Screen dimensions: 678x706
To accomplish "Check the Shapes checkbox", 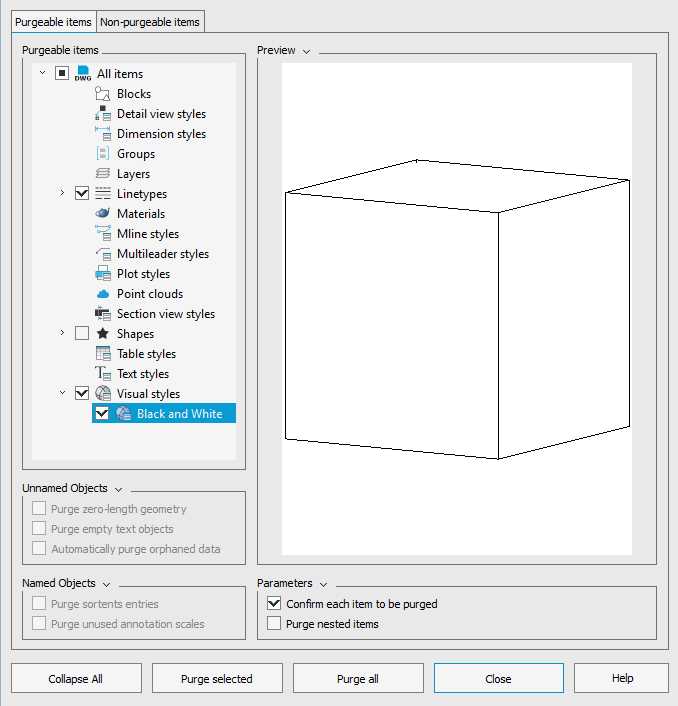I will 82,334.
